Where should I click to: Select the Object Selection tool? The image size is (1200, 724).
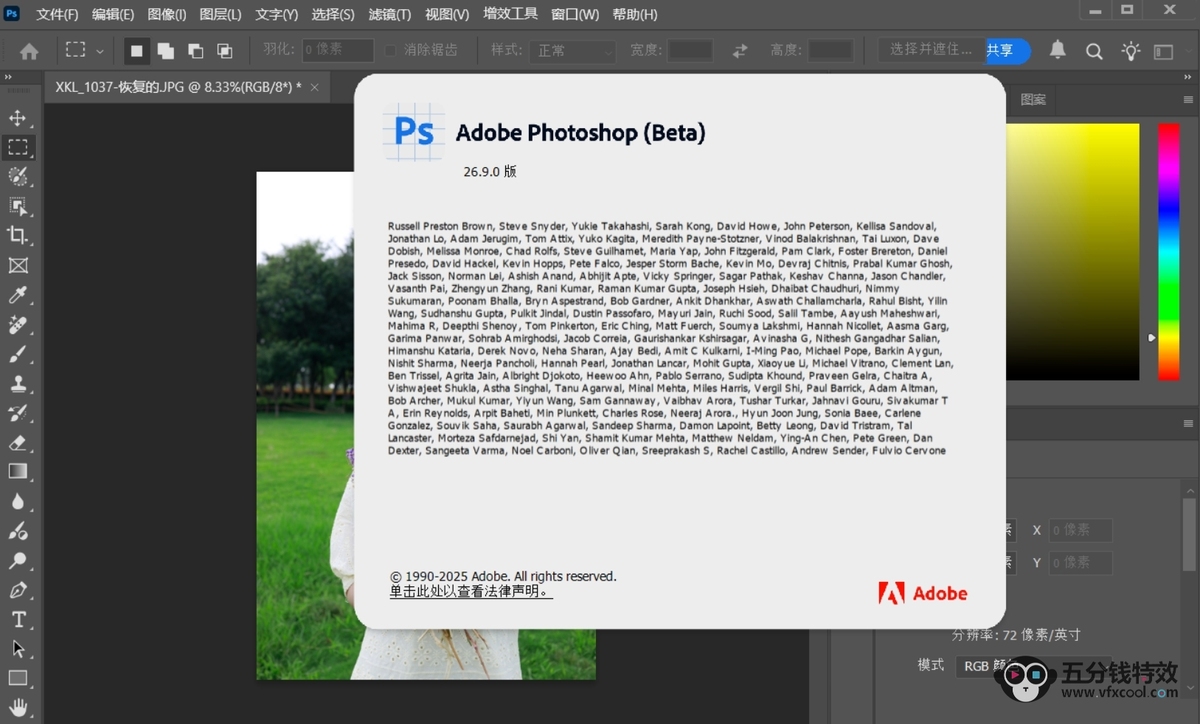pyautogui.click(x=18, y=207)
